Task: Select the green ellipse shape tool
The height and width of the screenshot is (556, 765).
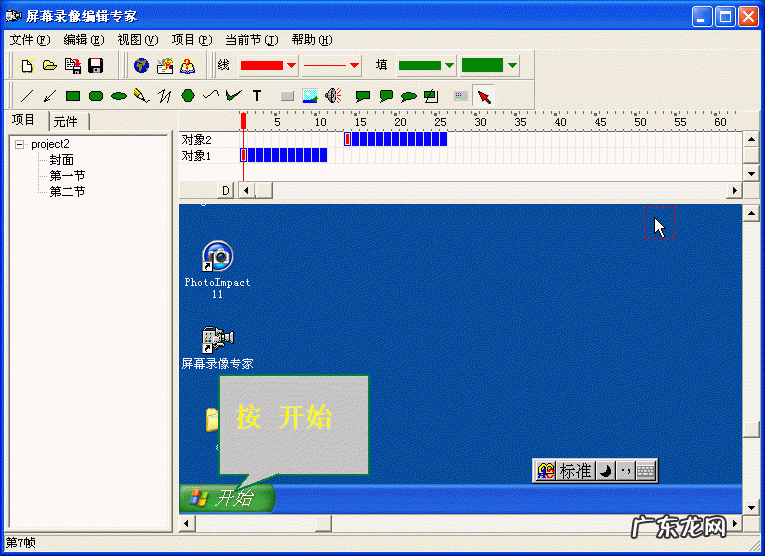Action: [x=119, y=96]
